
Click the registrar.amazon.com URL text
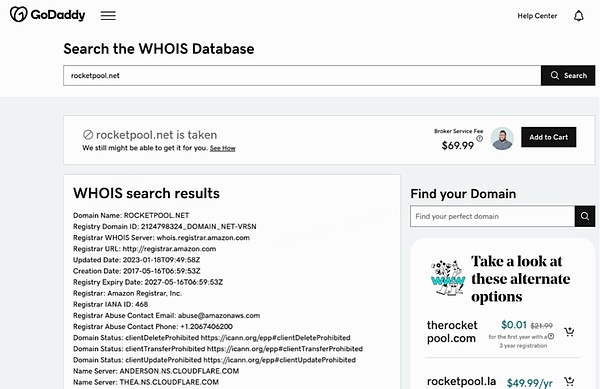pos(169,249)
